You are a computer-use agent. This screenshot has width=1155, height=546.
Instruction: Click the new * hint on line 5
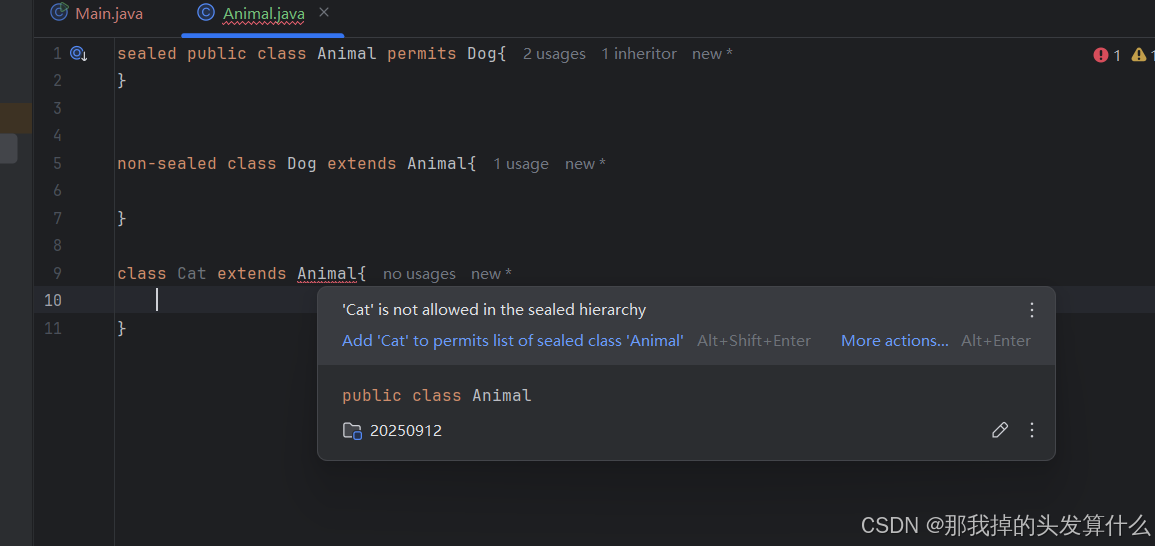586,164
